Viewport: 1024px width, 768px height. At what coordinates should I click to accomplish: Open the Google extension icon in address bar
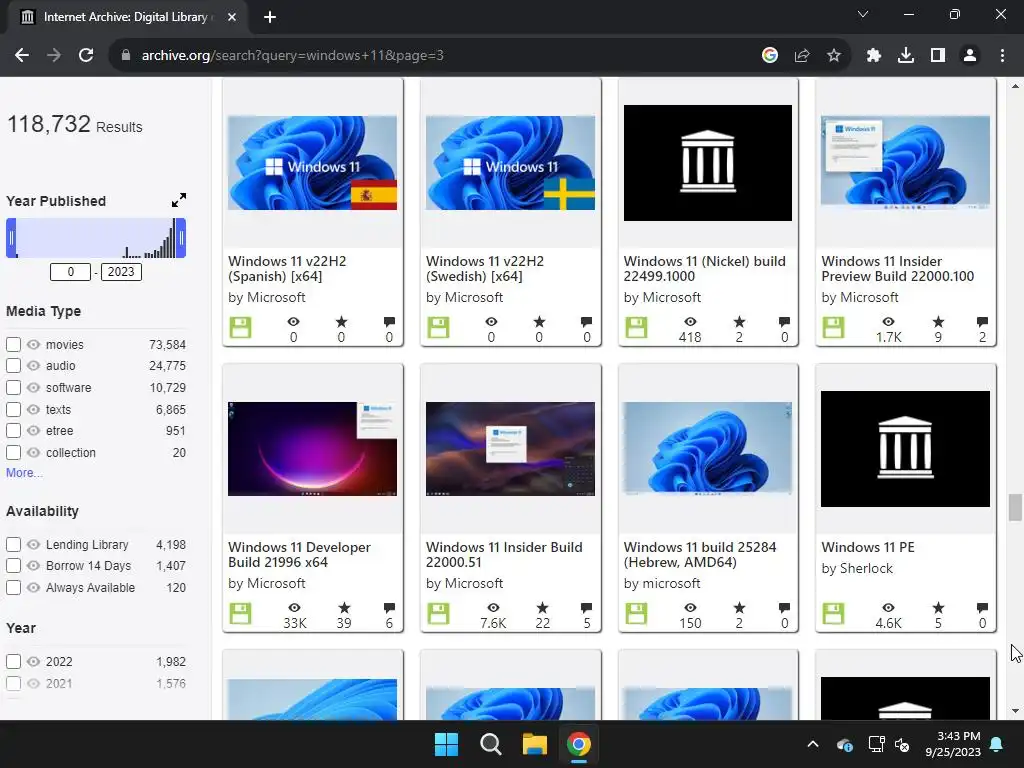pos(770,56)
